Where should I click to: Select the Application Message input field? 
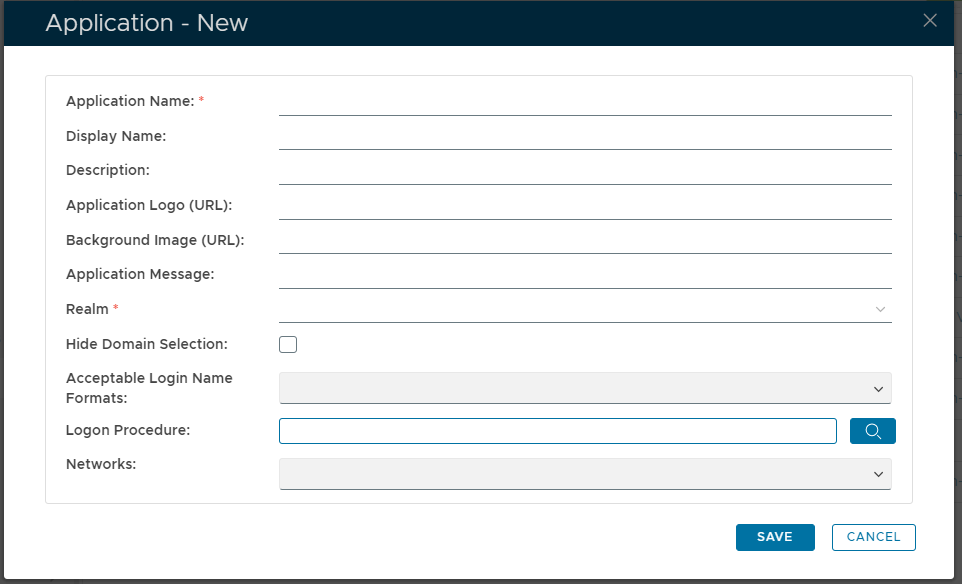point(585,274)
